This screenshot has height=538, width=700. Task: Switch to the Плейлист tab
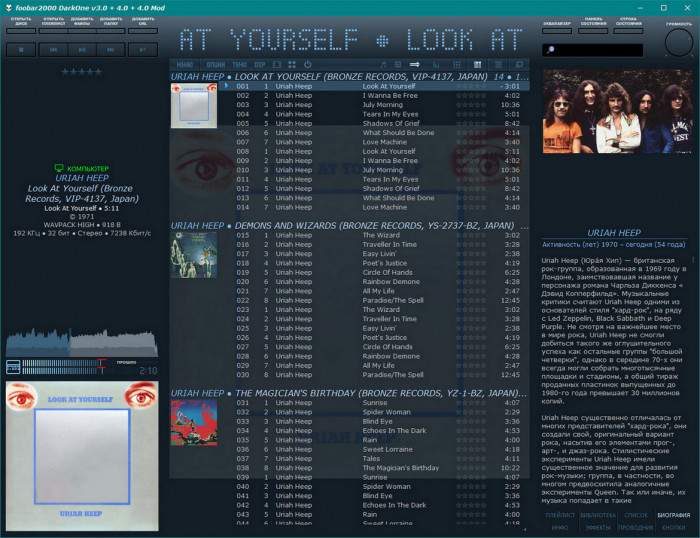point(560,515)
